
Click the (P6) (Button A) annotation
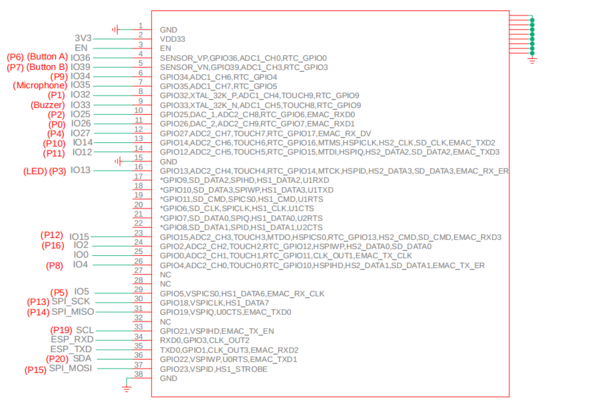[x=37, y=57]
